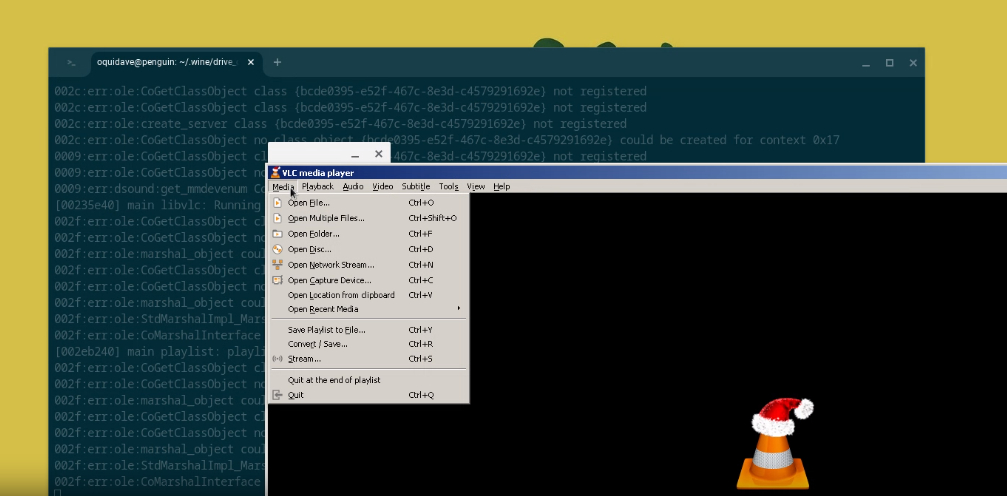Select Open Network Stream... entry
Image resolution: width=1007 pixels, height=496 pixels.
click(368, 265)
